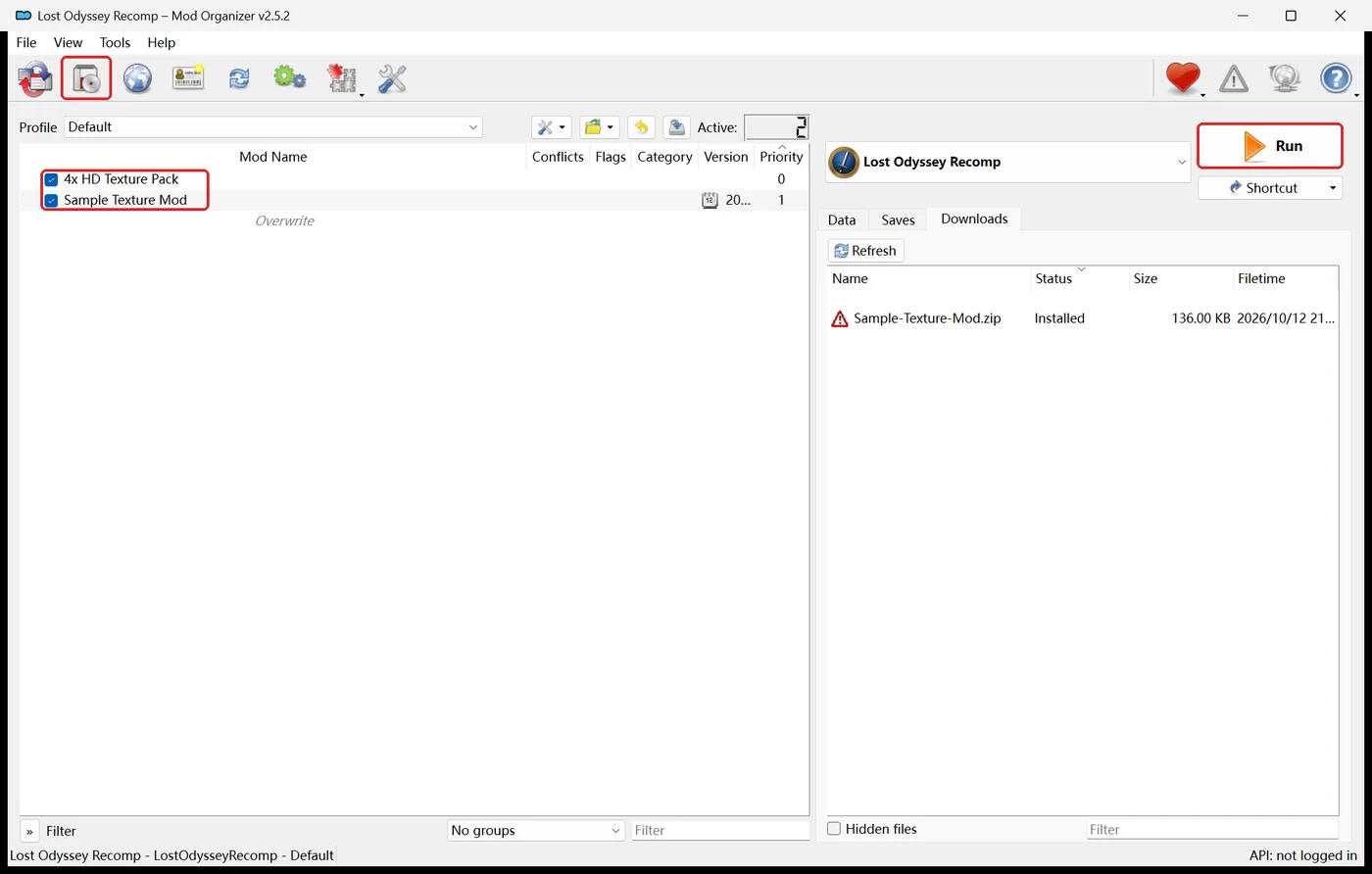The image size is (1372, 874).
Task: Click Install Mod from archive icon
Action: coord(86,78)
